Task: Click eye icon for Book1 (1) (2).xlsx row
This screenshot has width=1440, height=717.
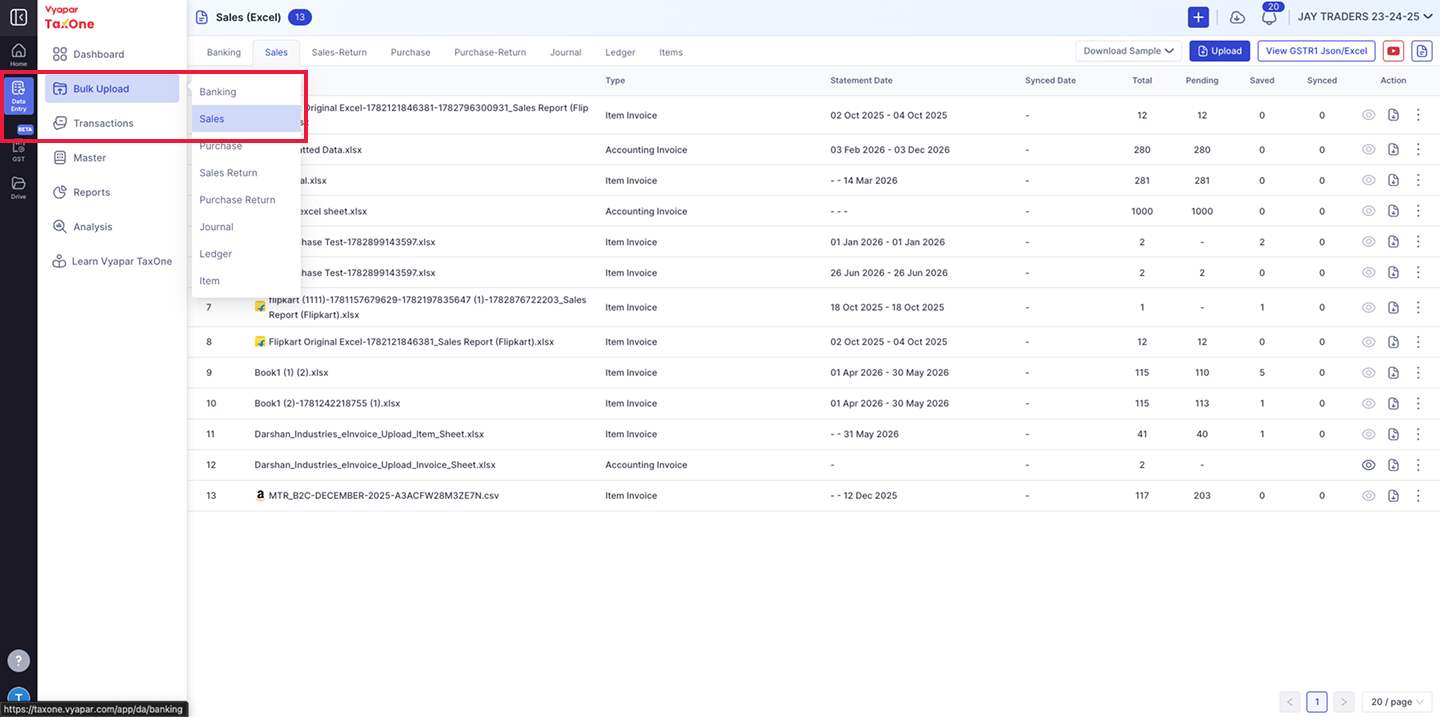Action: tap(1369, 373)
